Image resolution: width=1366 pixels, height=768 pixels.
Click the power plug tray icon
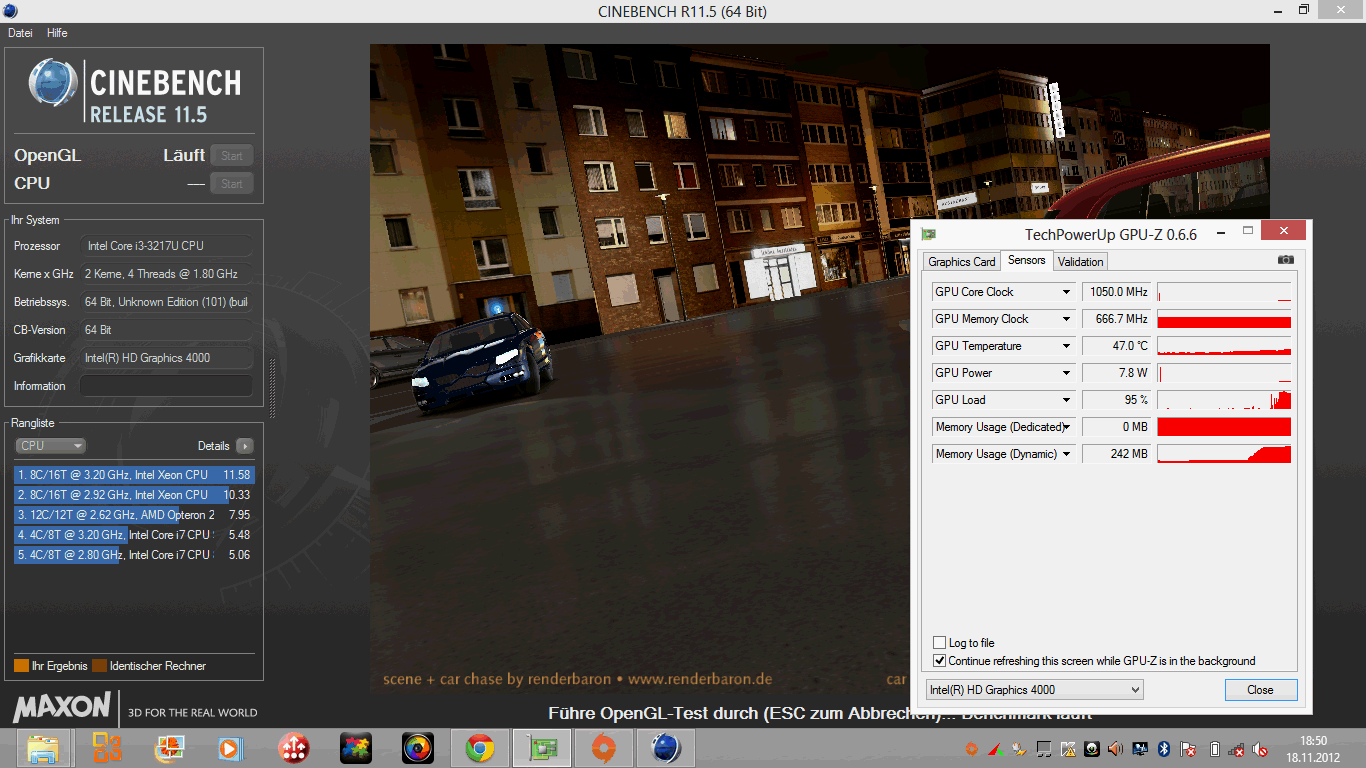[1019, 749]
